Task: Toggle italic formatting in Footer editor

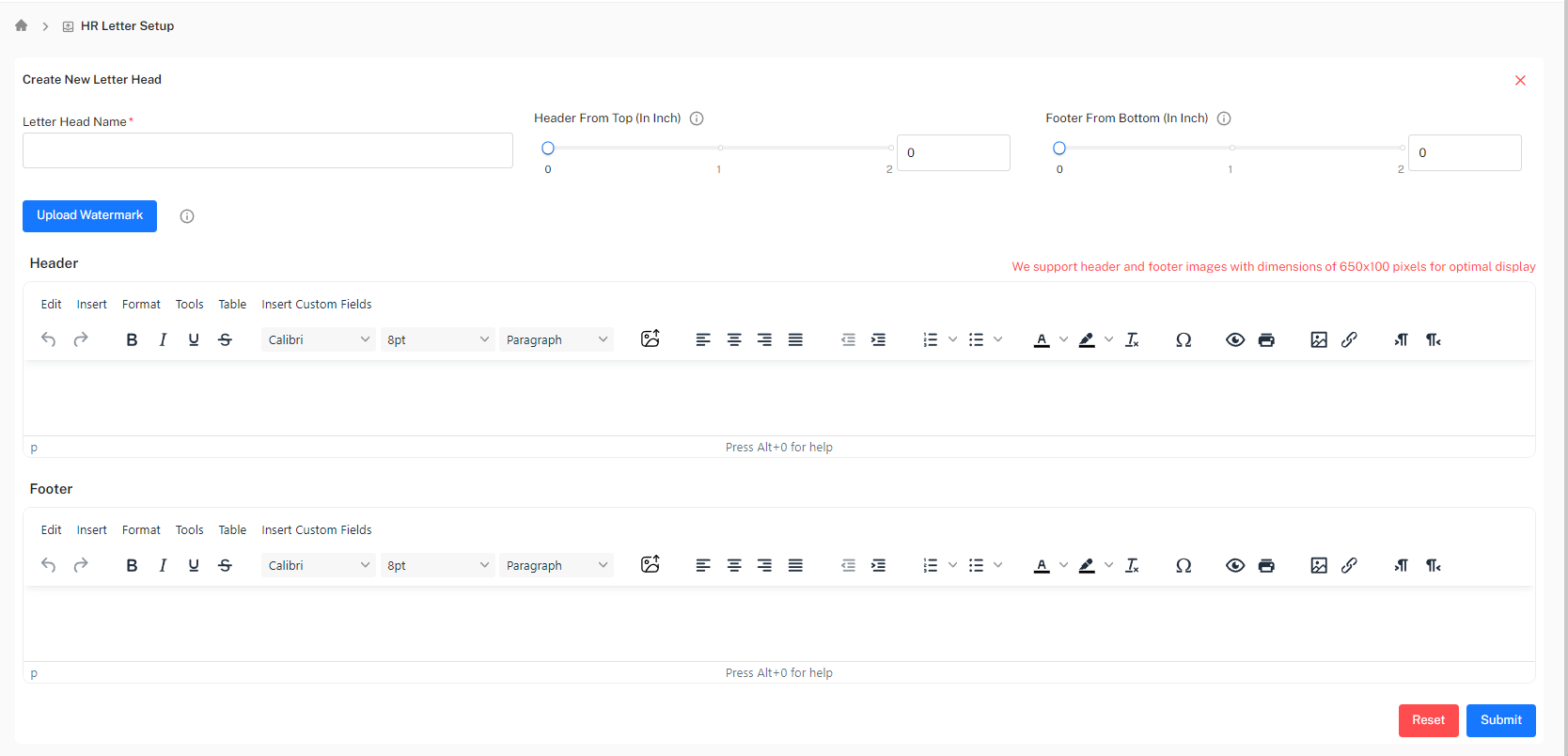Action: coord(163,565)
